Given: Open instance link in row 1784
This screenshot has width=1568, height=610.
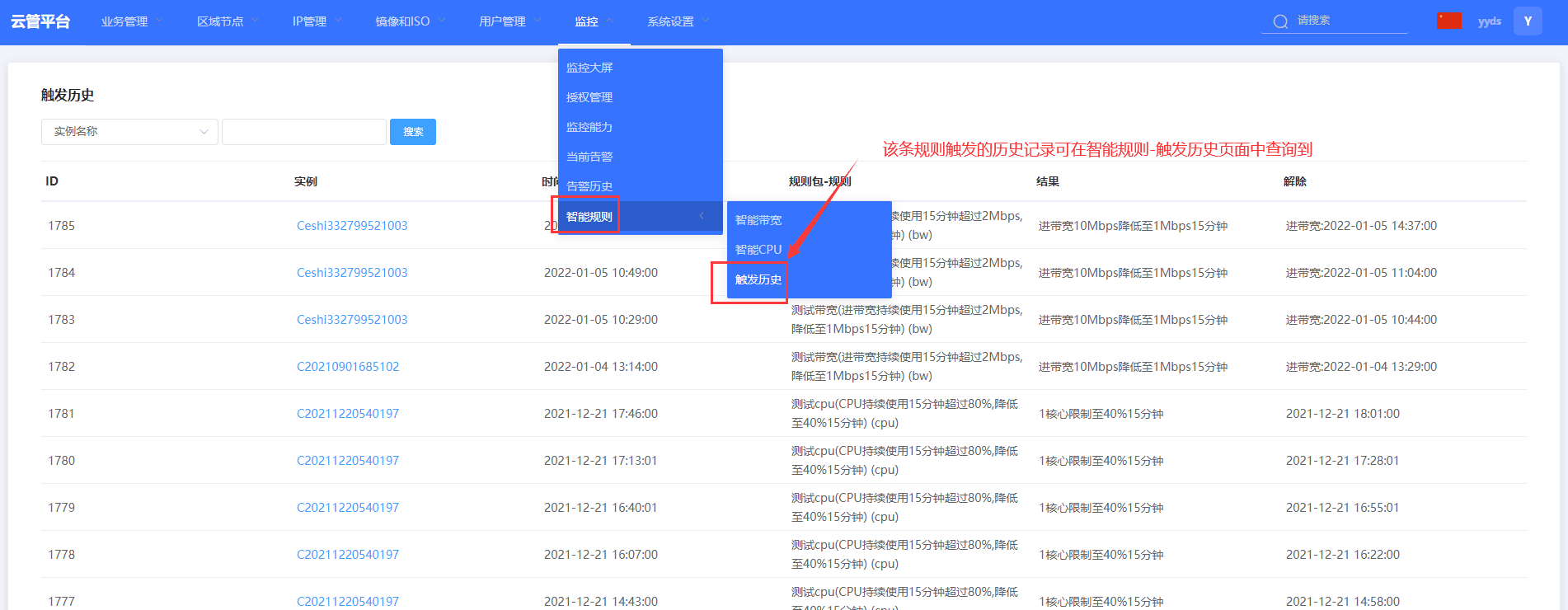Looking at the screenshot, I should pyautogui.click(x=352, y=273).
